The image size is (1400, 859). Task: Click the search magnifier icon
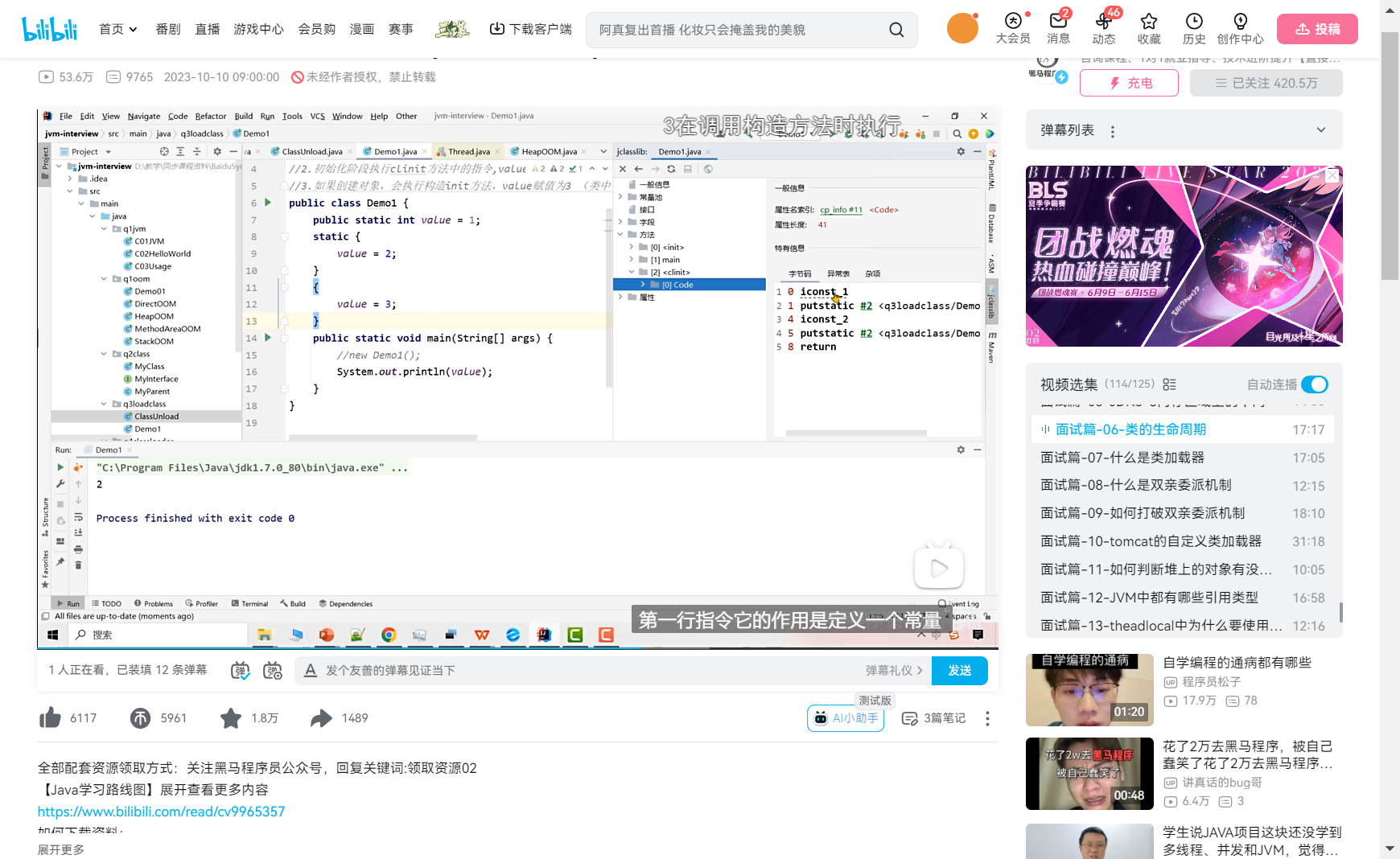[896, 30]
